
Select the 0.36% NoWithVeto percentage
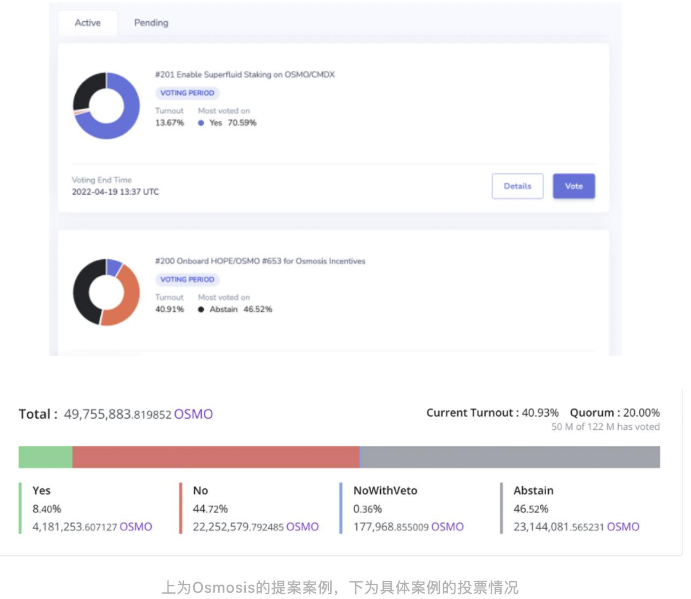point(368,509)
